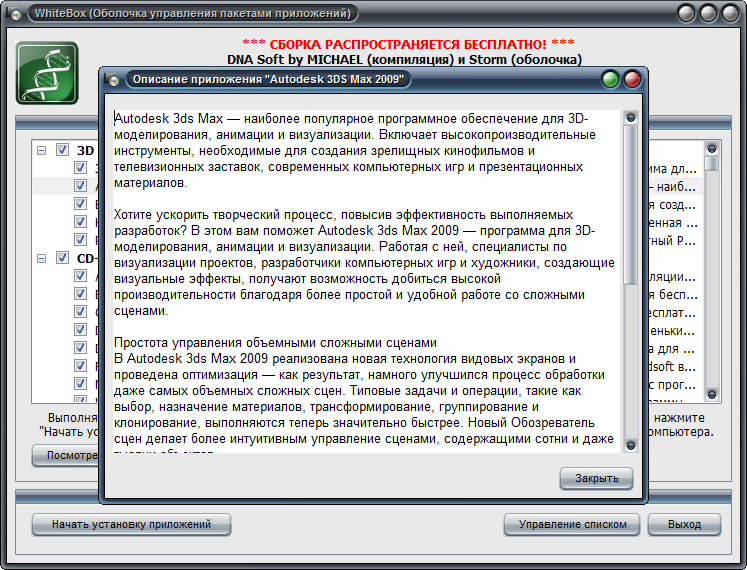Click up arrow of description dialog scrollbar
The height and width of the screenshot is (570, 747).
coord(631,118)
